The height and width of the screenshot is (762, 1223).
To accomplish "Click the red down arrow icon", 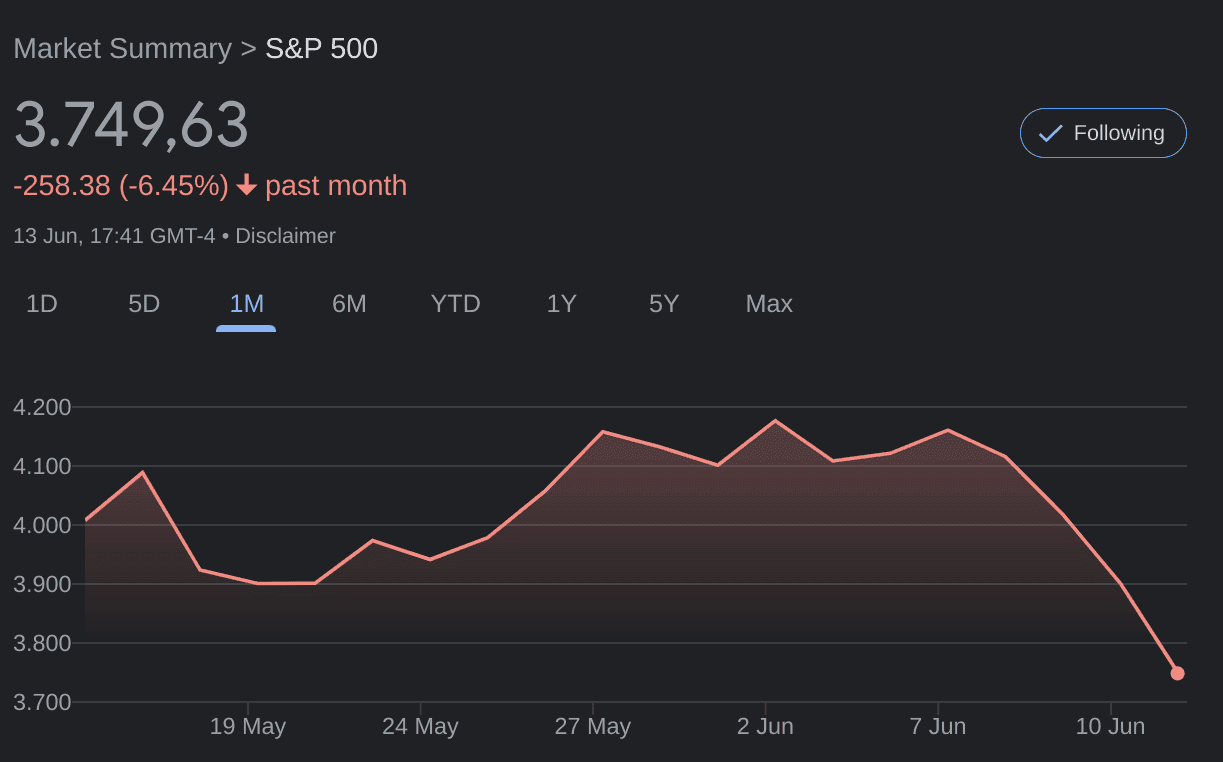I will 247,186.
